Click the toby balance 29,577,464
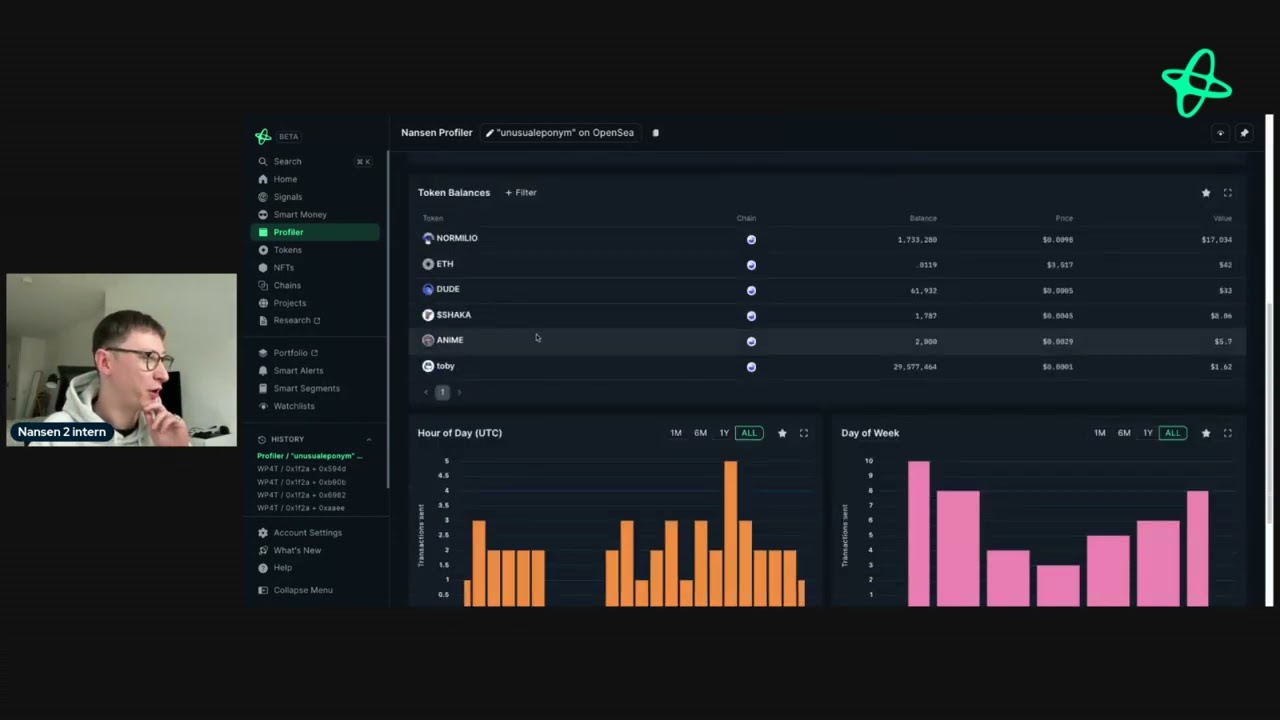The image size is (1280, 720). [915, 367]
